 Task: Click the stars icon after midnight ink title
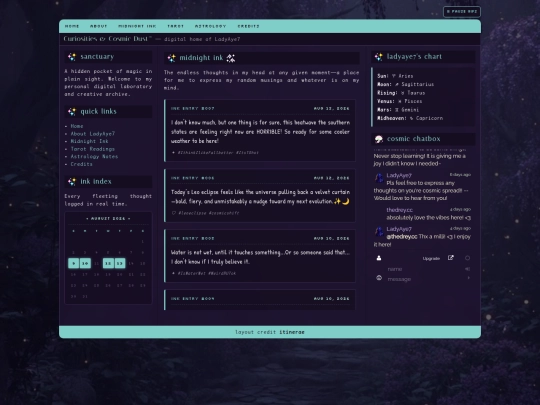pos(231,58)
